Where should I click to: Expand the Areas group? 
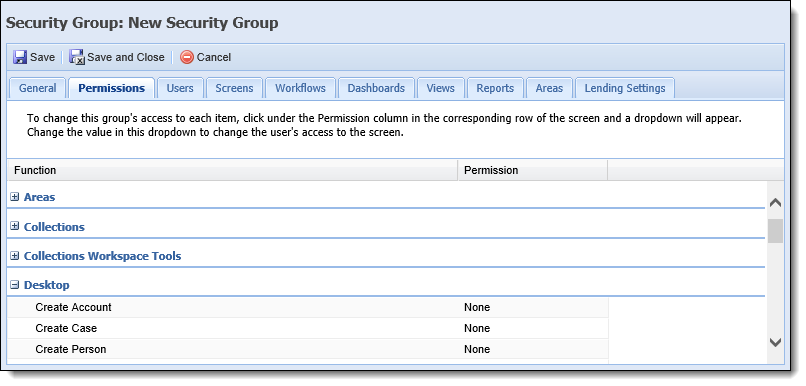pyautogui.click(x=14, y=197)
